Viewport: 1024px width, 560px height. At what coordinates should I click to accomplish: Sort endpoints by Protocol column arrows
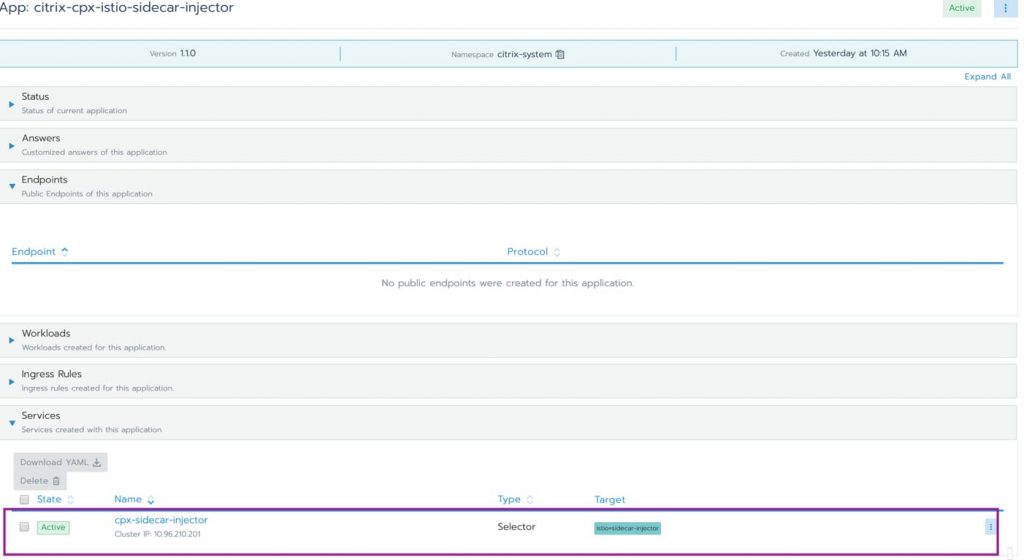557,252
